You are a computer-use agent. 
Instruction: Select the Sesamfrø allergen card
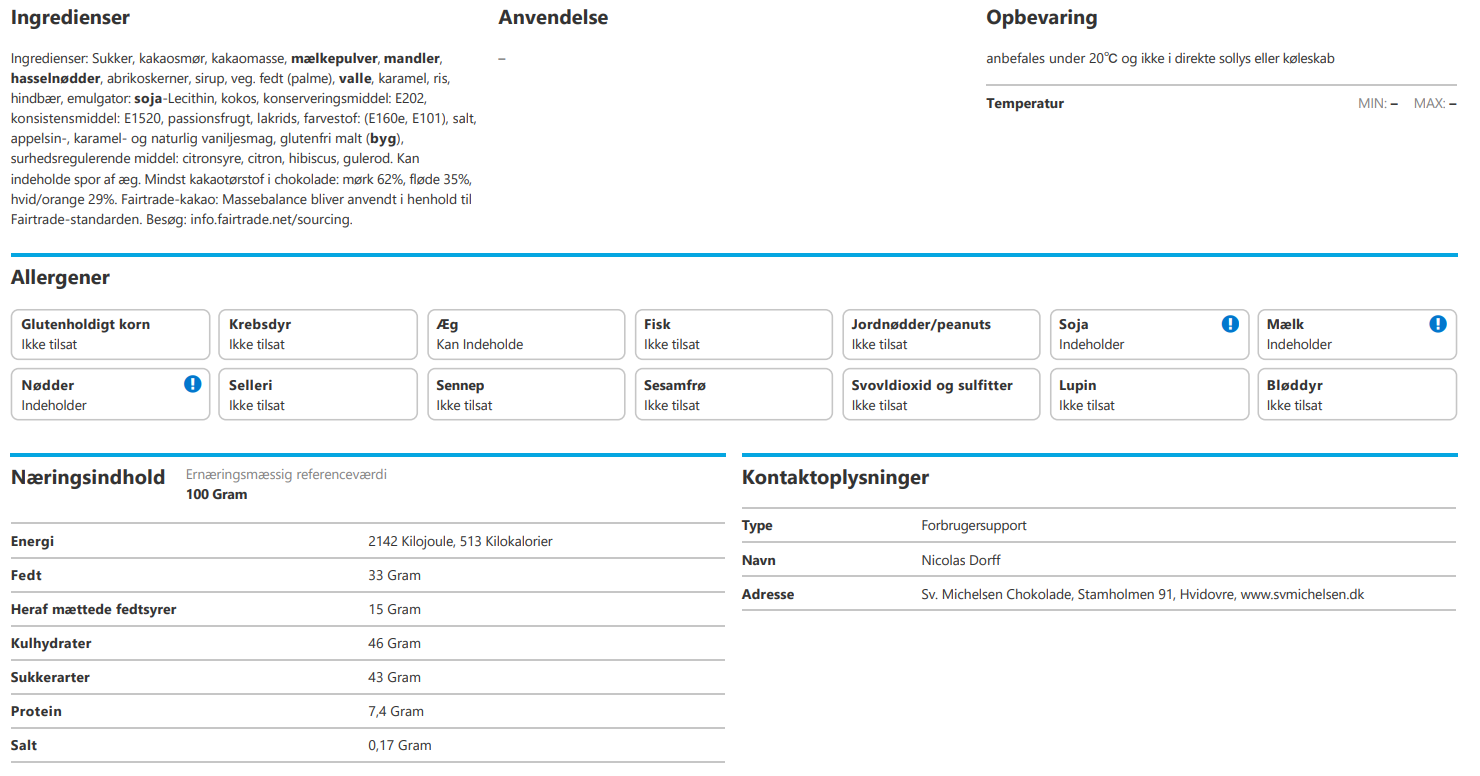point(732,395)
